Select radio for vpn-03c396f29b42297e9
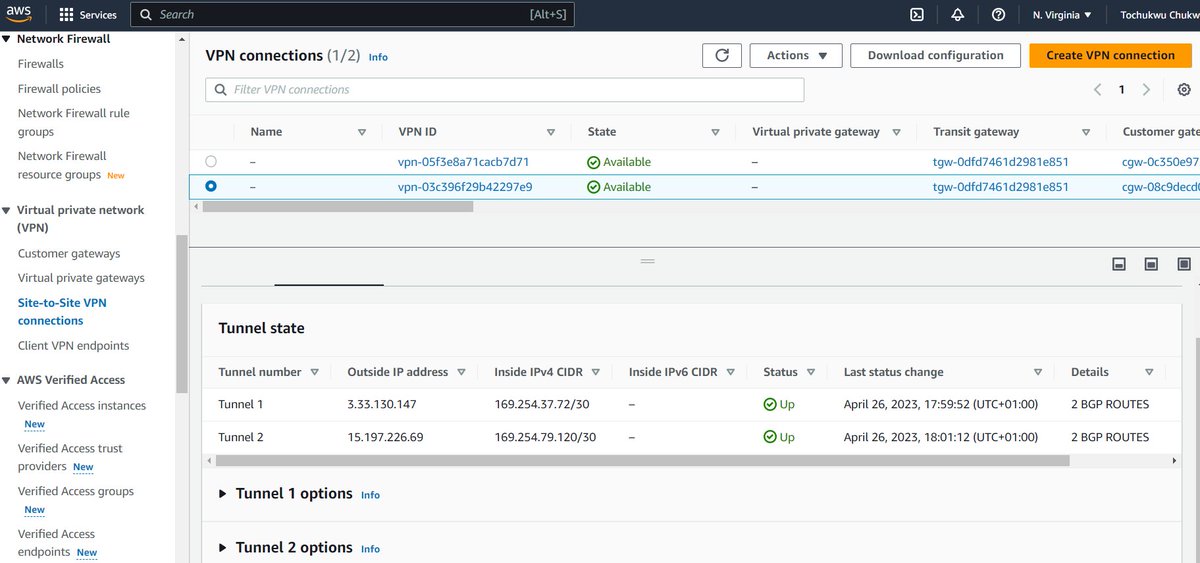Viewport: 1200px width, 563px height. (210, 186)
